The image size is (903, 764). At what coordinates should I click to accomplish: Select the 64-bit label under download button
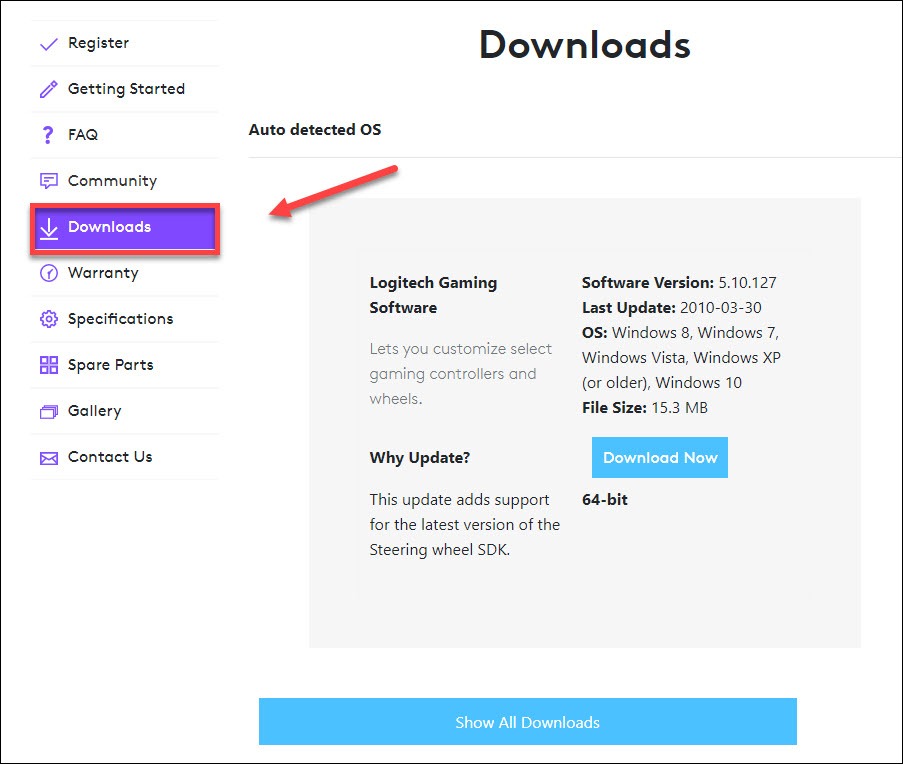[605, 499]
